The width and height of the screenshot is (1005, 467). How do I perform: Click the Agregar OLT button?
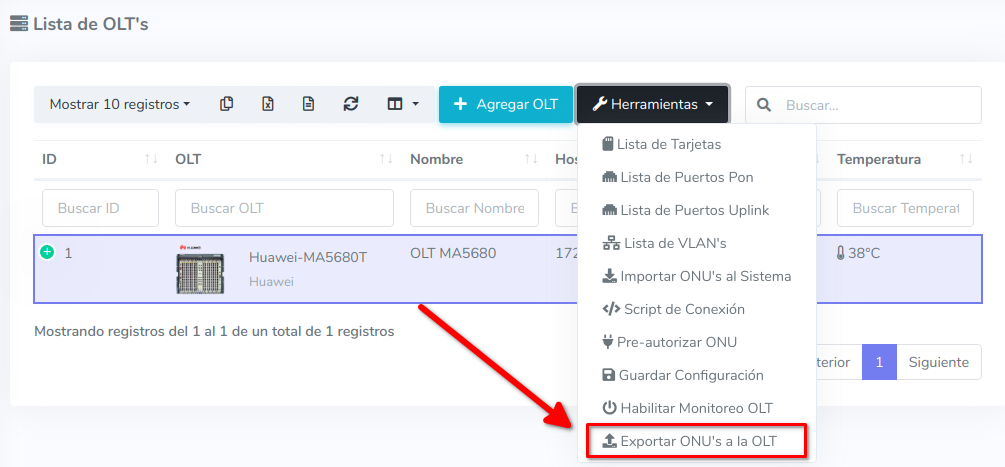click(505, 104)
